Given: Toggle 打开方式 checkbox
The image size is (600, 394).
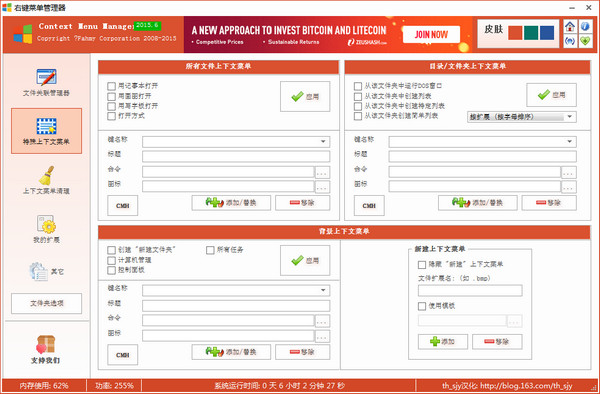Looking at the screenshot, I should [111, 116].
